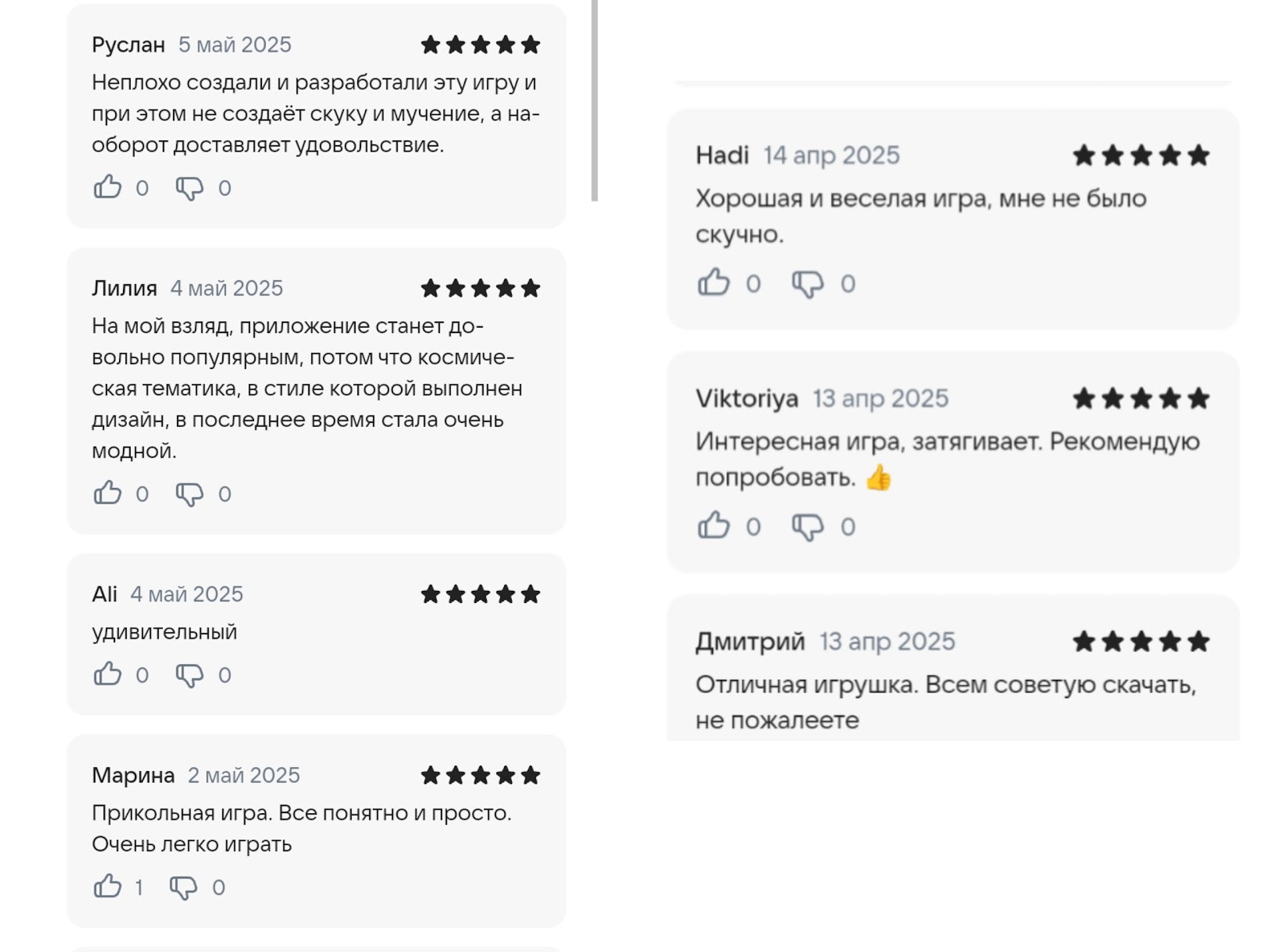This screenshot has width=1270, height=952.
Task: Thumbs up Viktoriya's review
Action: click(x=714, y=525)
